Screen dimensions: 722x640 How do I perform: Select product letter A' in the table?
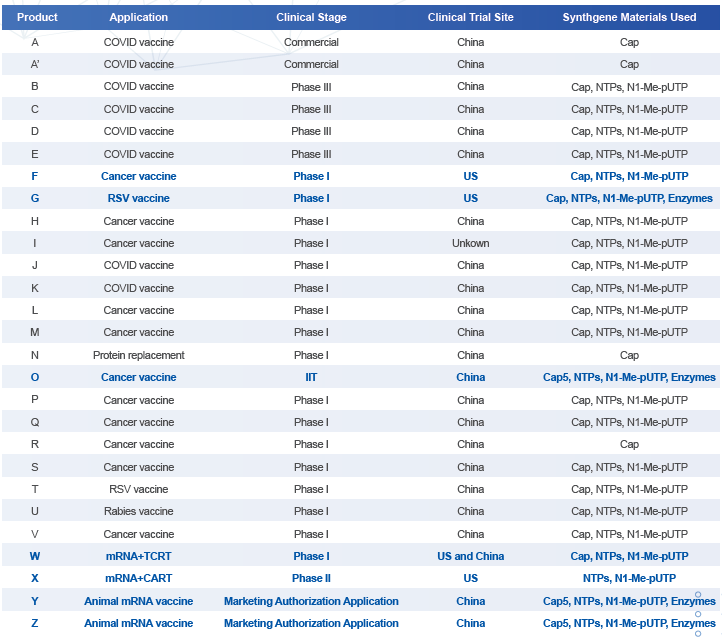(35, 64)
